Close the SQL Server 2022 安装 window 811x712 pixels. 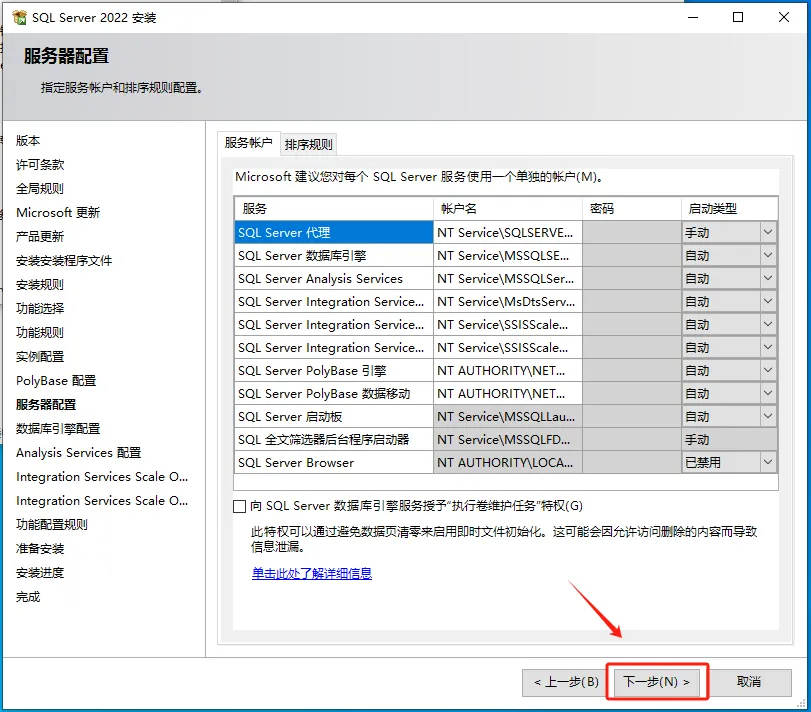point(784,17)
